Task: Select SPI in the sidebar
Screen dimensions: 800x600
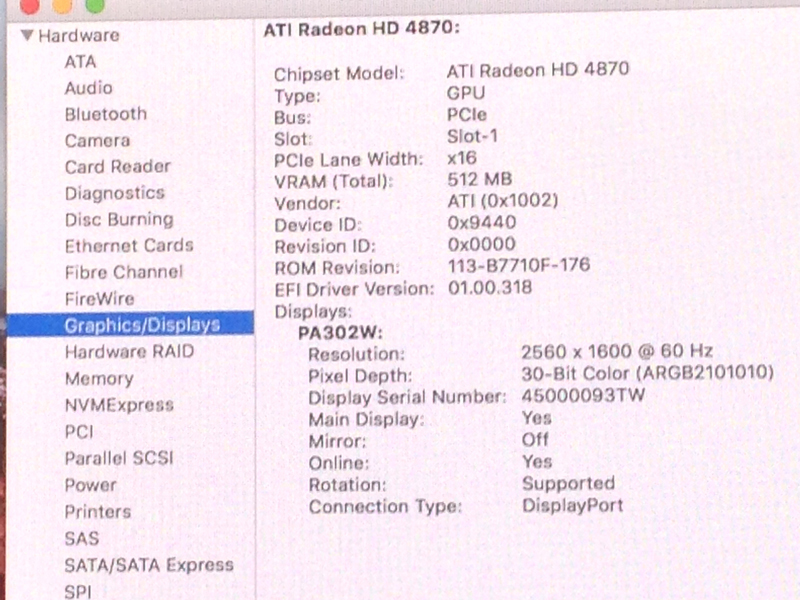Action: pyautogui.click(x=78, y=592)
